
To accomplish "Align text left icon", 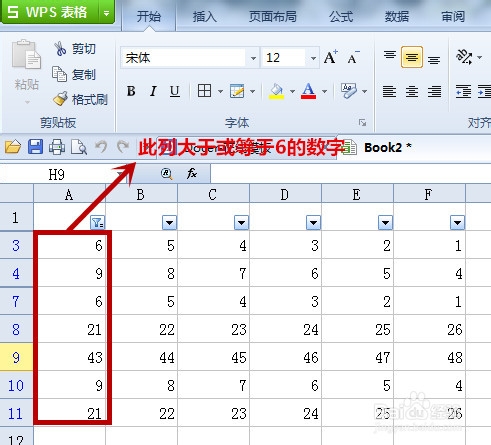I will [389, 91].
